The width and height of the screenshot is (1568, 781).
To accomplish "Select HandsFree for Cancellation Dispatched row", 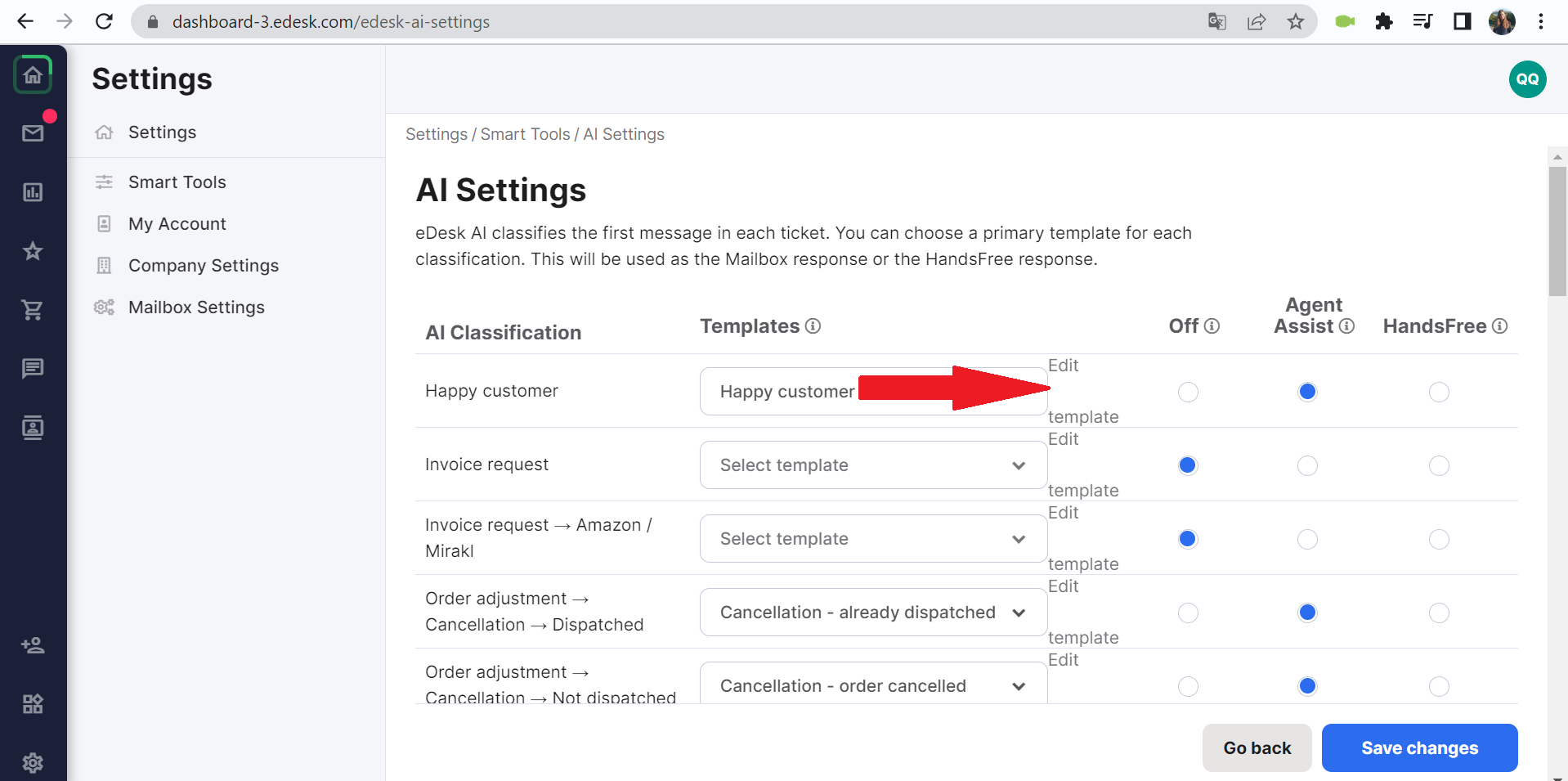I will pyautogui.click(x=1439, y=613).
